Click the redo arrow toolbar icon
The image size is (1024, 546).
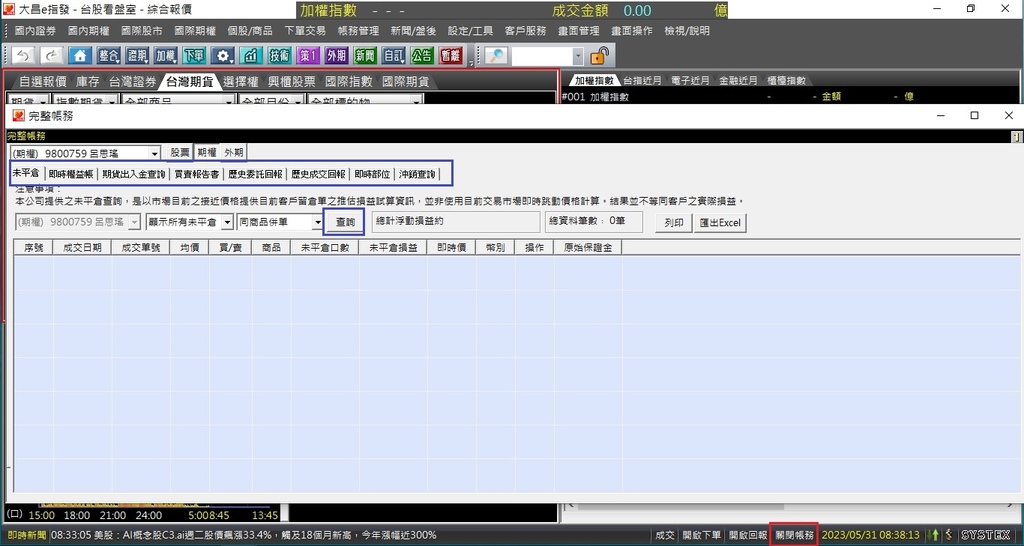[x=52, y=56]
